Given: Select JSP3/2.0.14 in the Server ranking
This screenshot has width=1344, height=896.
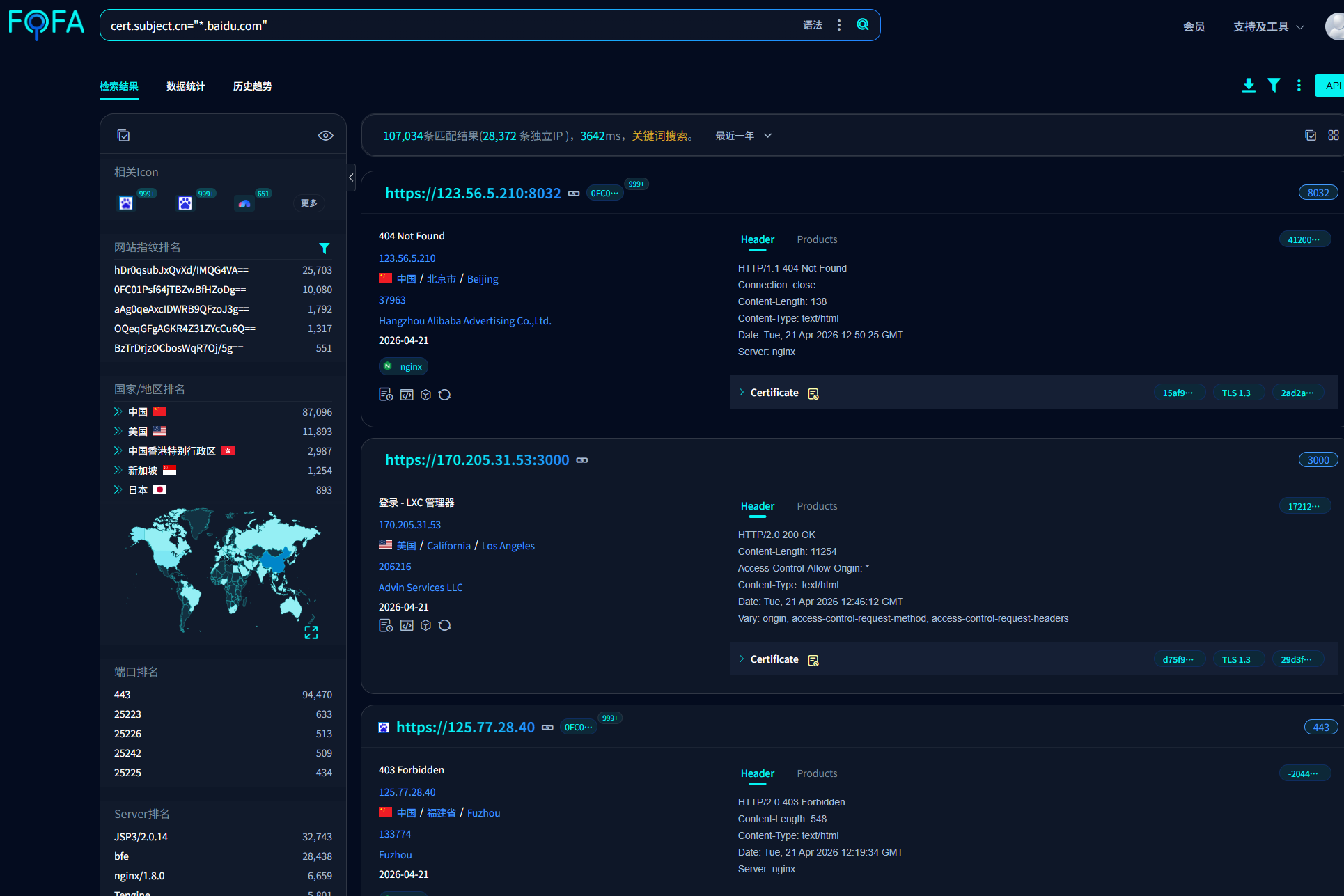Looking at the screenshot, I should [x=223, y=837].
